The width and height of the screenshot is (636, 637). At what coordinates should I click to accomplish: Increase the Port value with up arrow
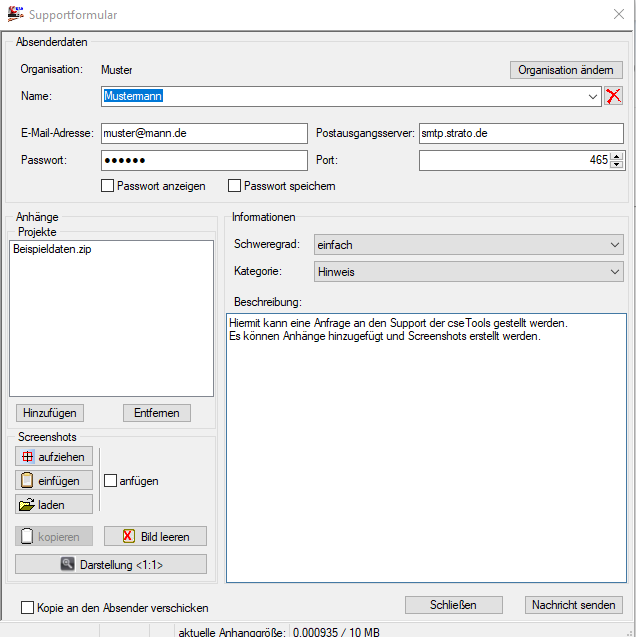616,156
